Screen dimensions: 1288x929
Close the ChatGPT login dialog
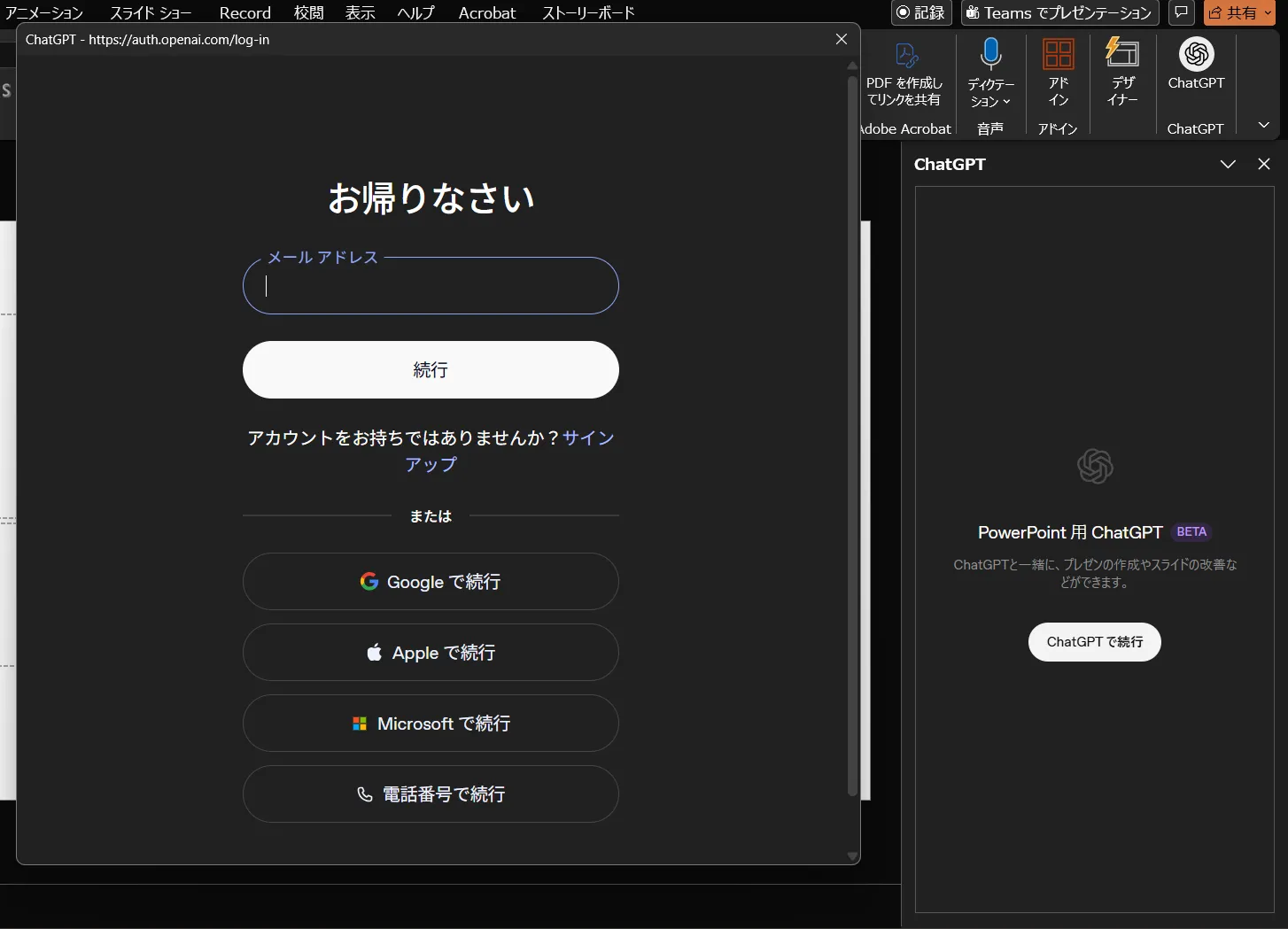tap(842, 39)
